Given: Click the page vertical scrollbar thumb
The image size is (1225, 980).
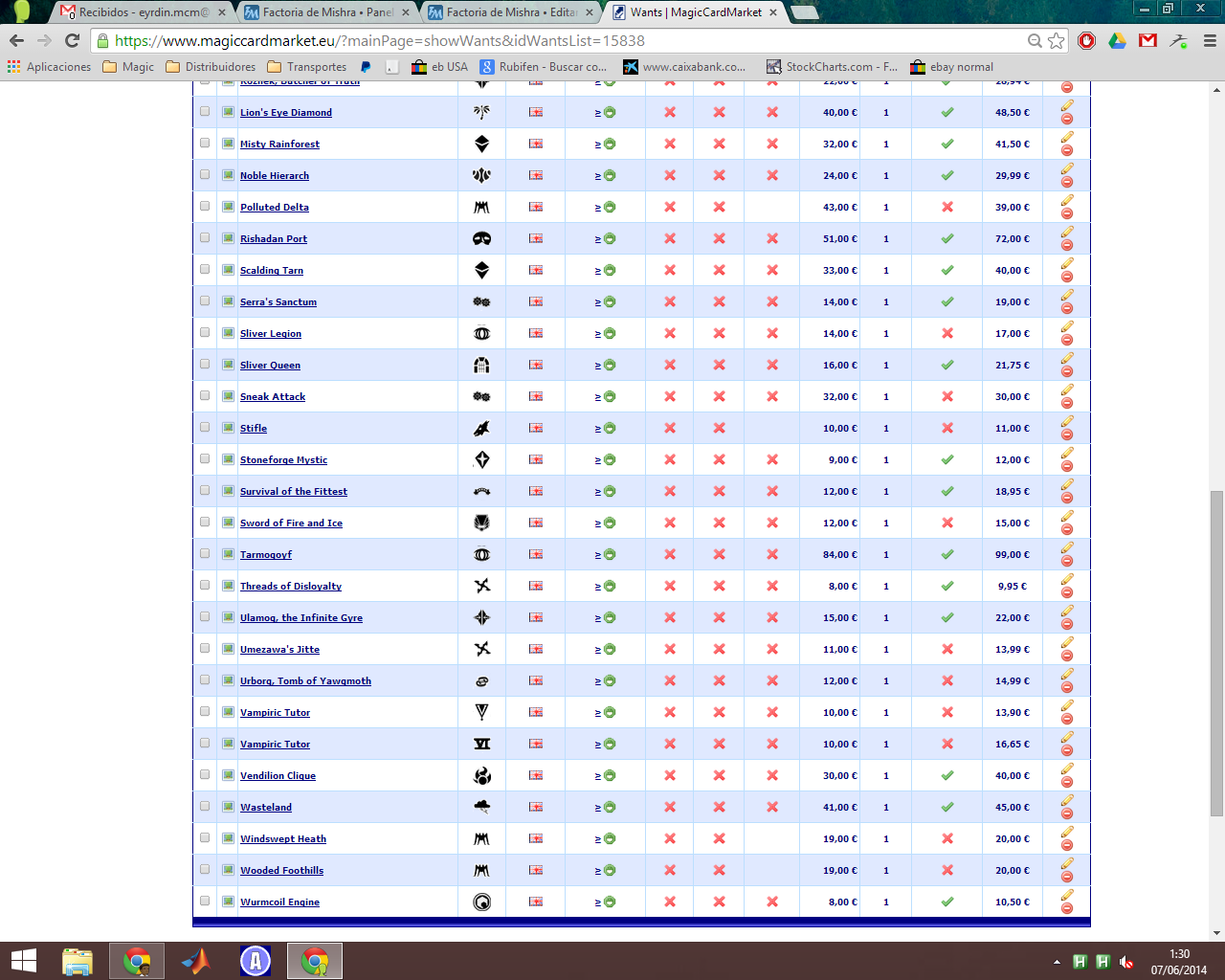Looking at the screenshot, I should point(1216,653).
